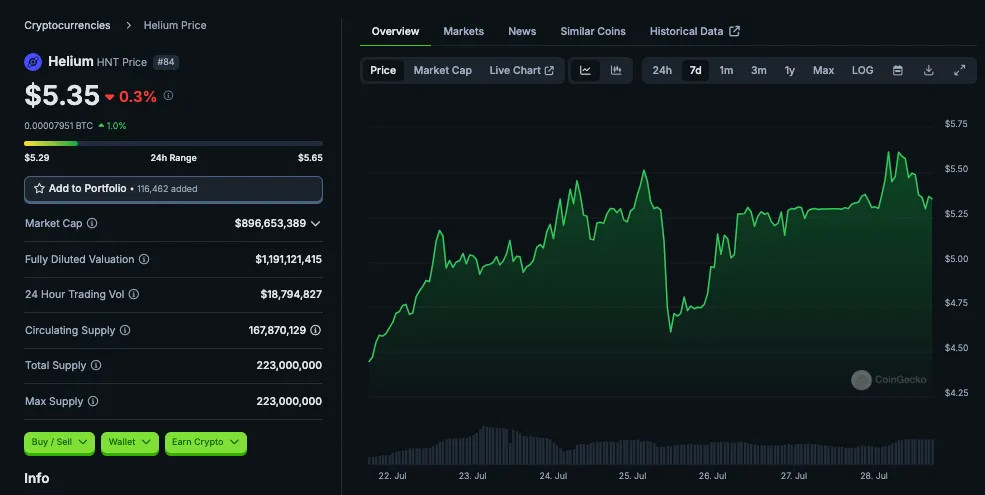The height and width of the screenshot is (495, 985).
Task: Select the 7d time range
Action: pyautogui.click(x=695, y=70)
